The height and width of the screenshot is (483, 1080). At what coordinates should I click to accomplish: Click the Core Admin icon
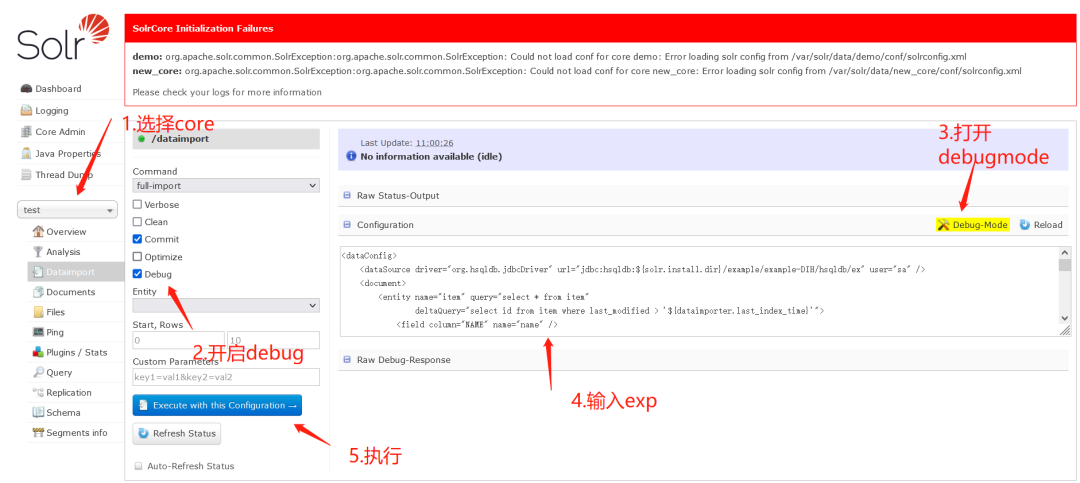click(x=26, y=132)
